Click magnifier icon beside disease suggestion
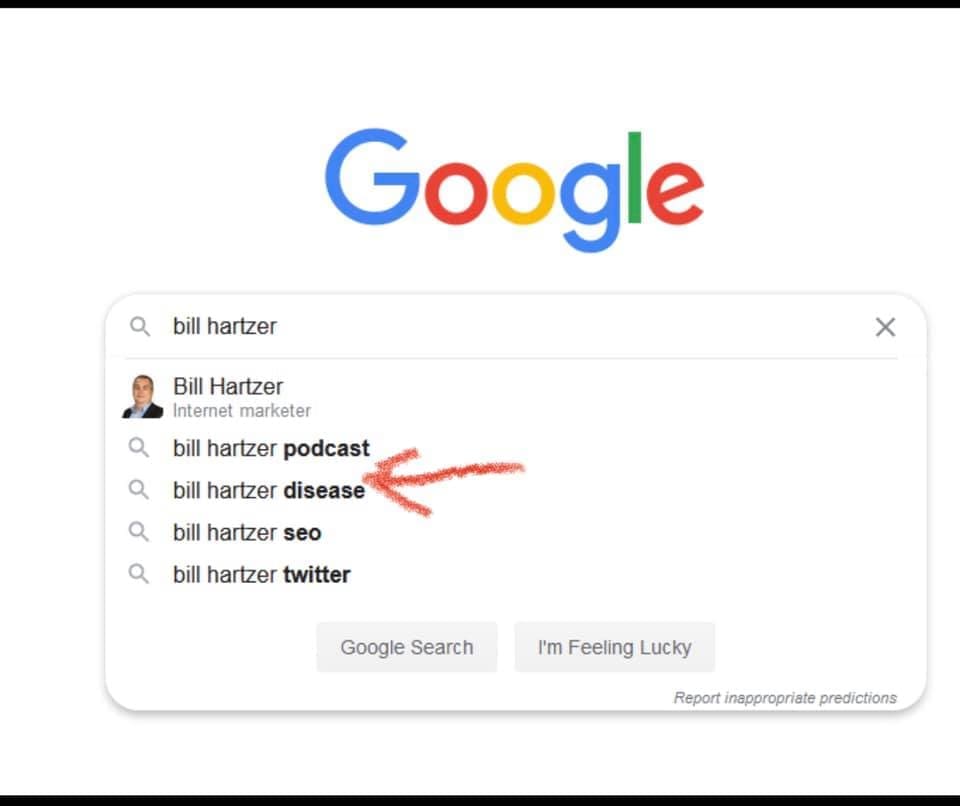The height and width of the screenshot is (806, 960). 138,490
